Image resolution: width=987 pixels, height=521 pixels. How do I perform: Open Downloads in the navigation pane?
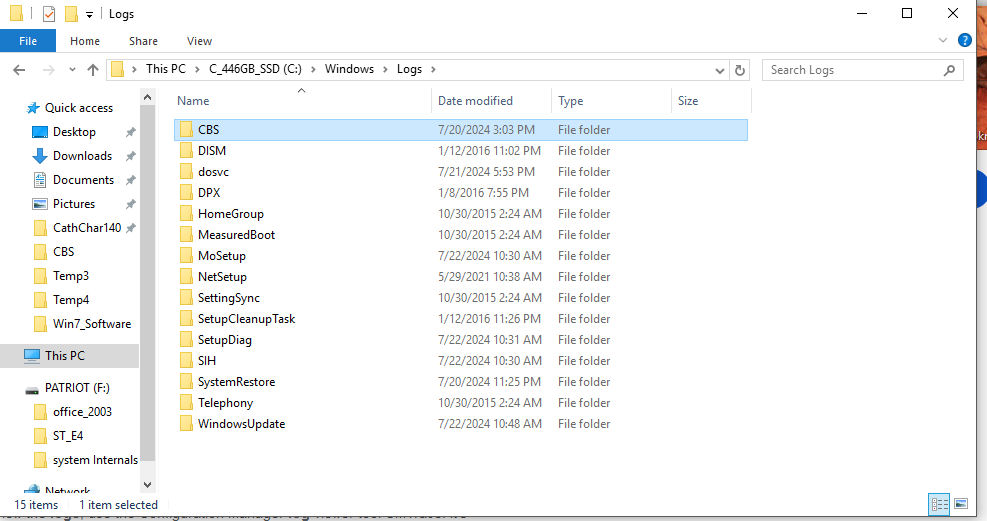tap(82, 156)
